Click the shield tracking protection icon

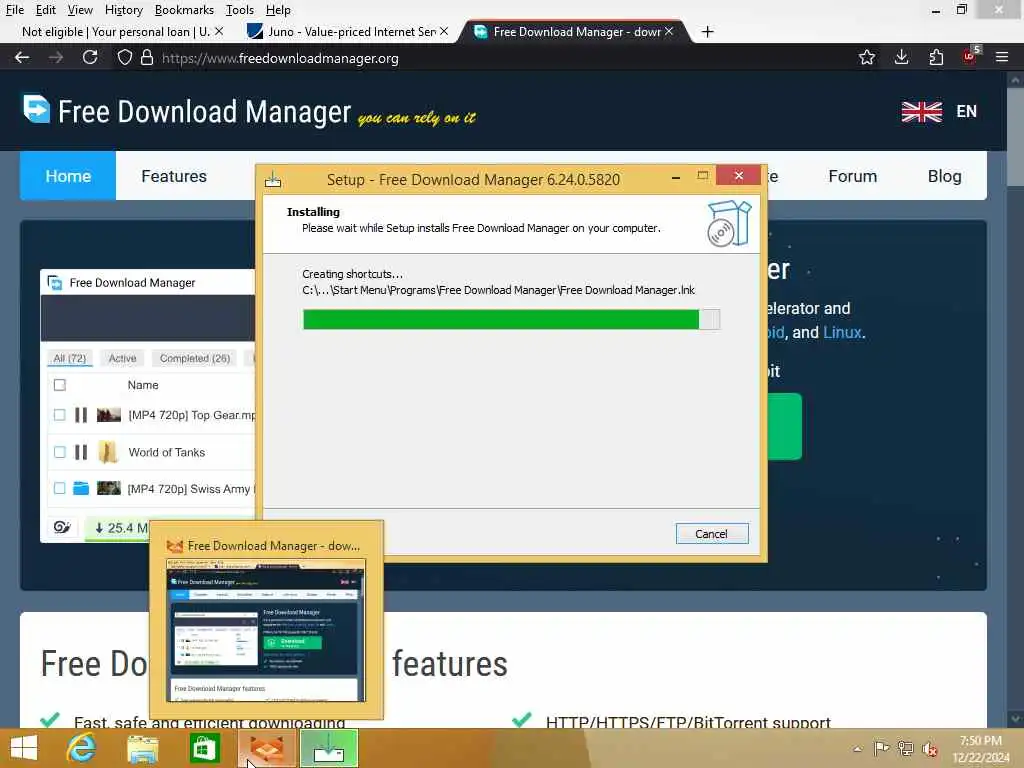tap(125, 57)
